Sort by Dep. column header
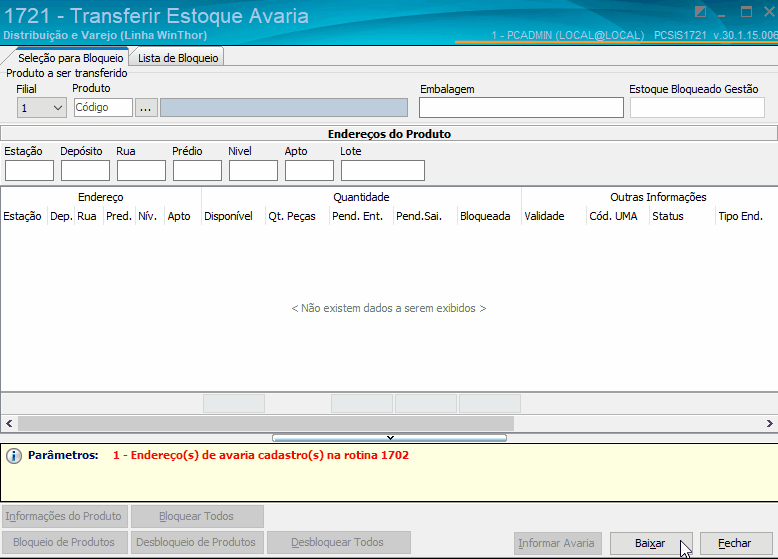 [x=62, y=216]
